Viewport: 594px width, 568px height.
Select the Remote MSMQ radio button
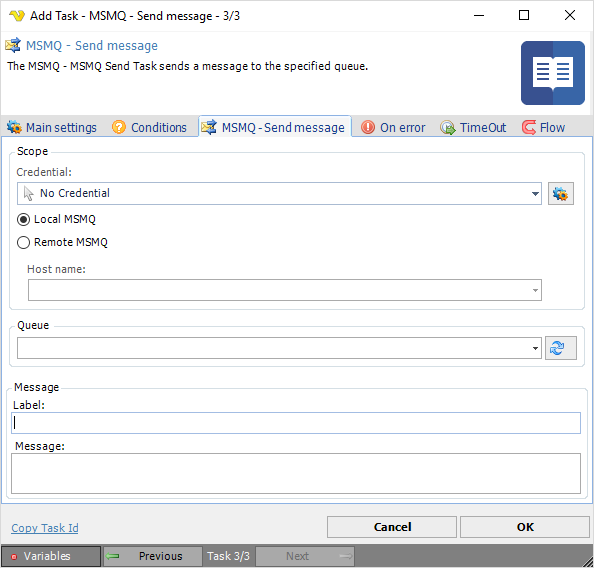click(23, 243)
